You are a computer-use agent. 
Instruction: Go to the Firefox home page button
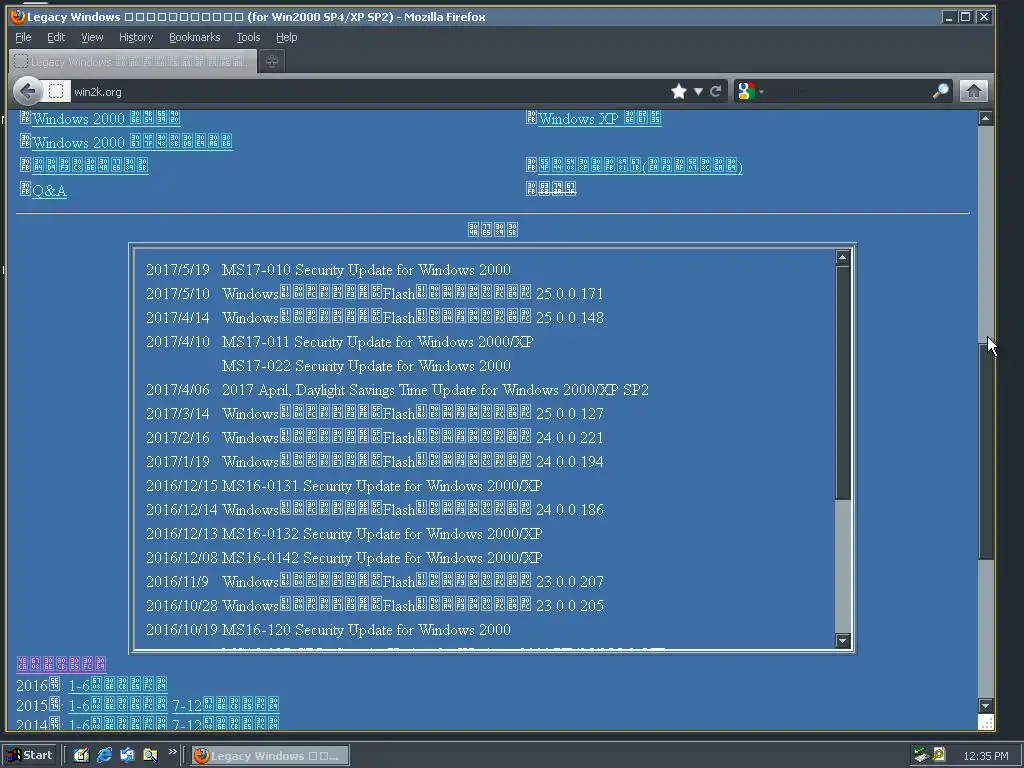[973, 91]
